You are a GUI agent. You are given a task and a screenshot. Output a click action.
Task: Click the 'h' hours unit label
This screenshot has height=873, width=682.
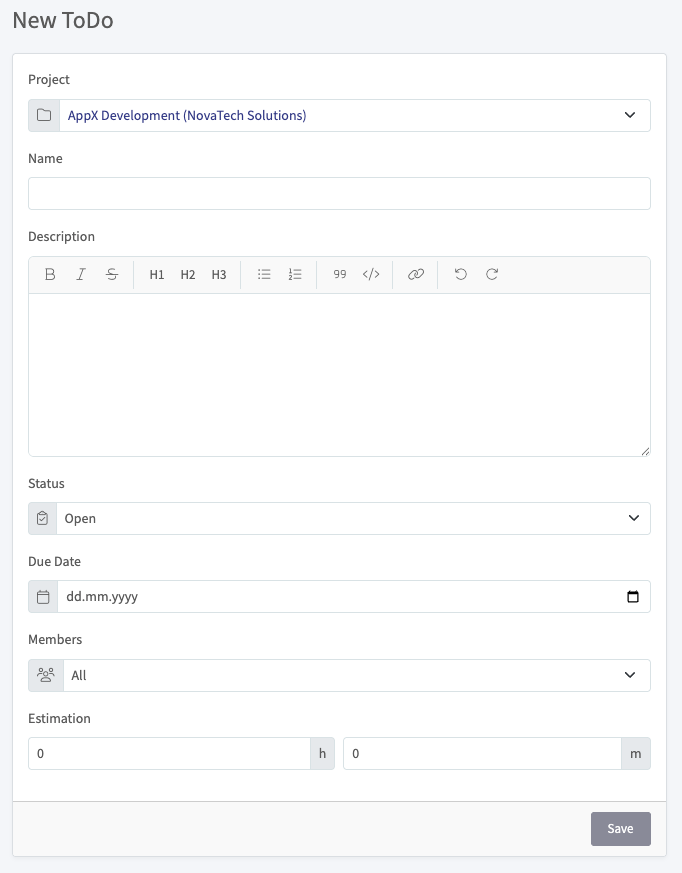tap(322, 754)
